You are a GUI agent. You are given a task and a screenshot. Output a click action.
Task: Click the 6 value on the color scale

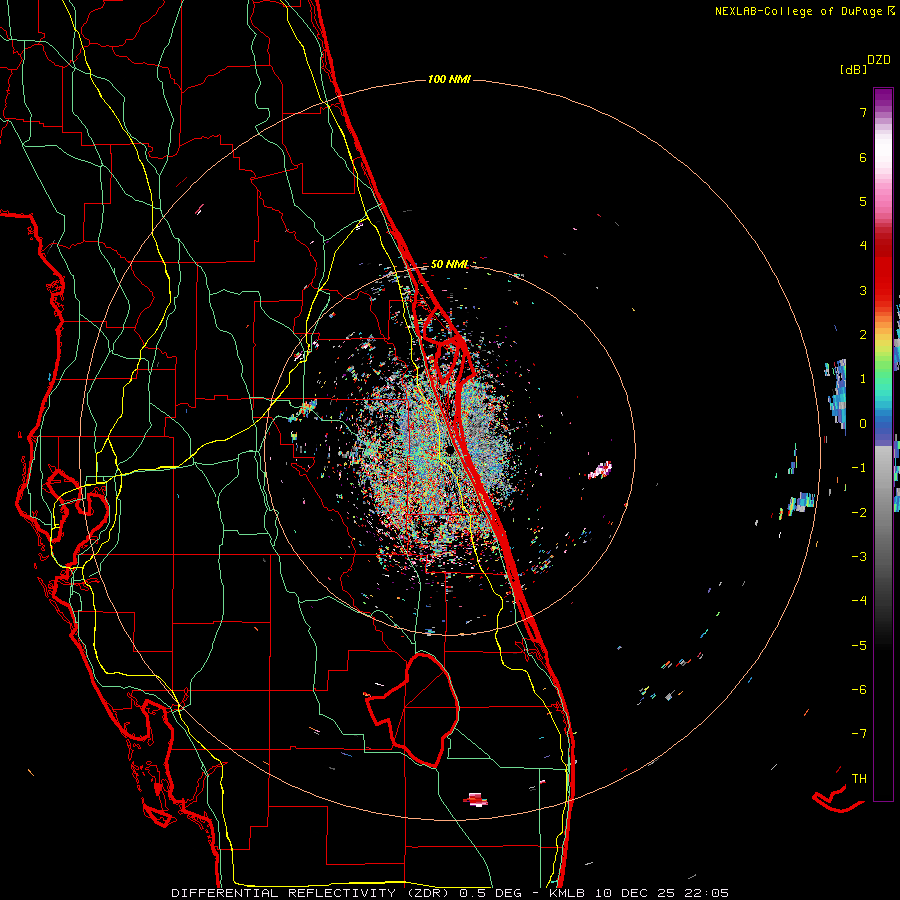863,157
